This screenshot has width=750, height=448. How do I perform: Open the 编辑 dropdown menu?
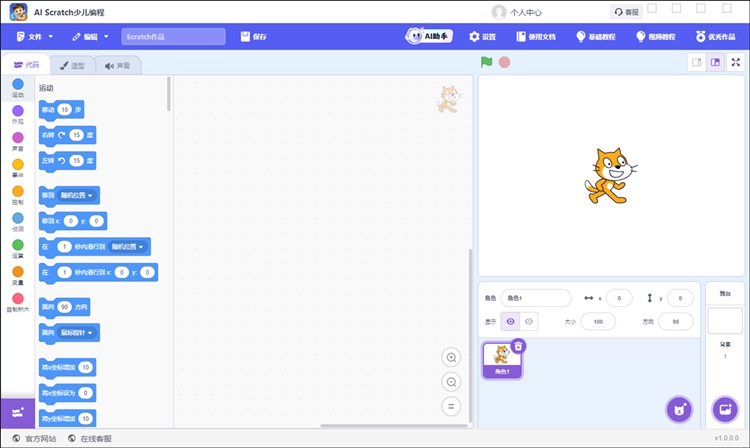pos(90,36)
